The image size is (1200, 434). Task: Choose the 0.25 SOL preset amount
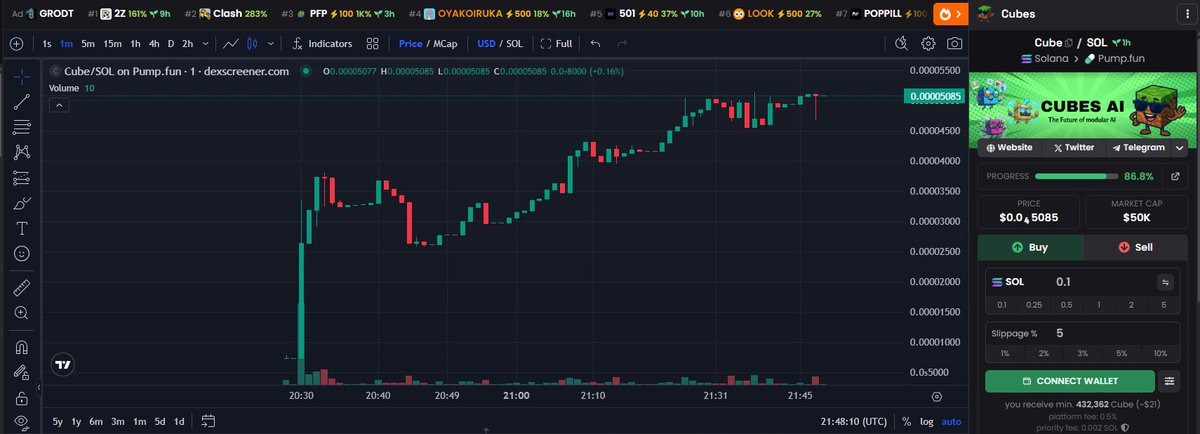pyautogui.click(x=1033, y=304)
